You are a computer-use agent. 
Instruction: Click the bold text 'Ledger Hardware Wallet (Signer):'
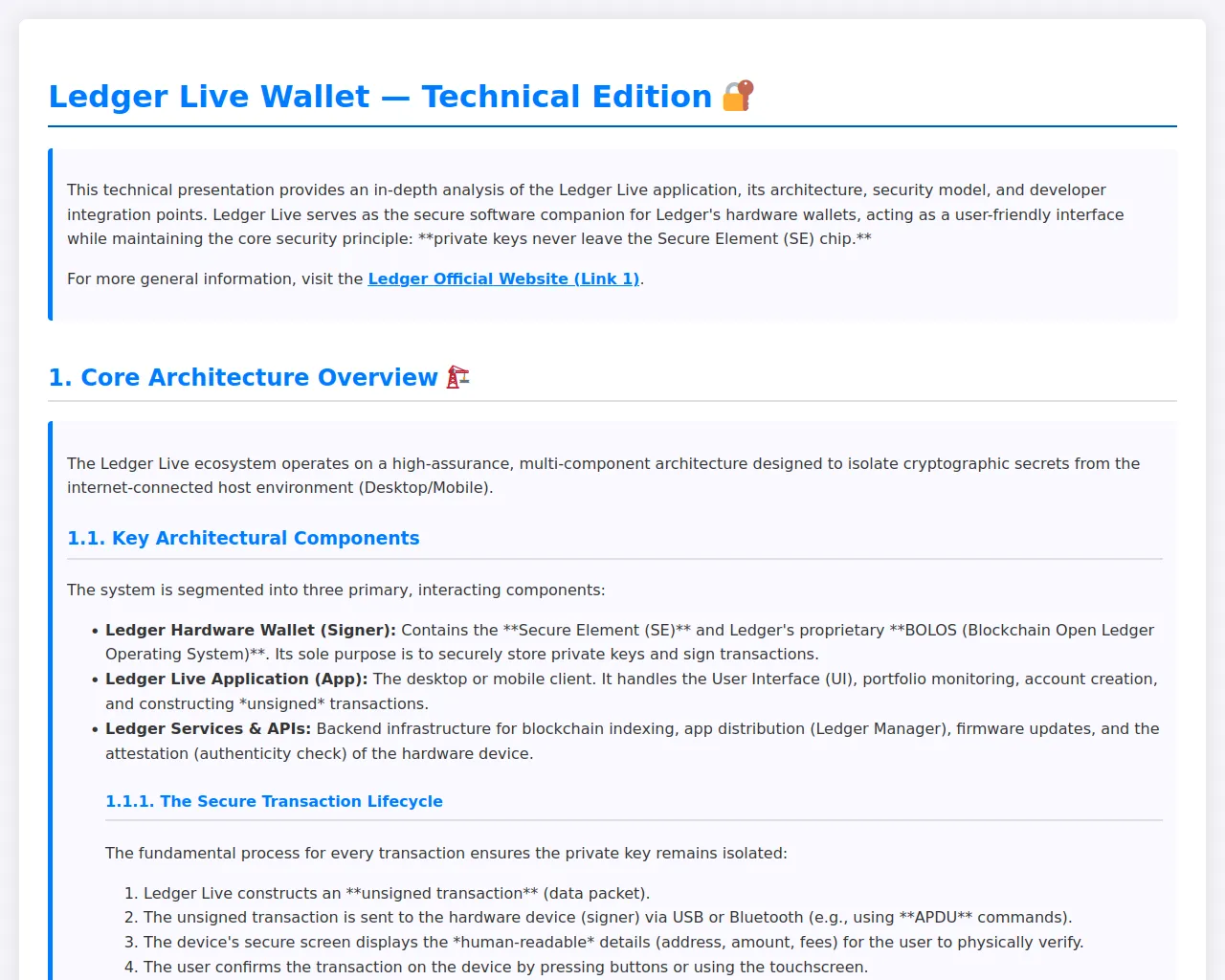[x=251, y=630]
